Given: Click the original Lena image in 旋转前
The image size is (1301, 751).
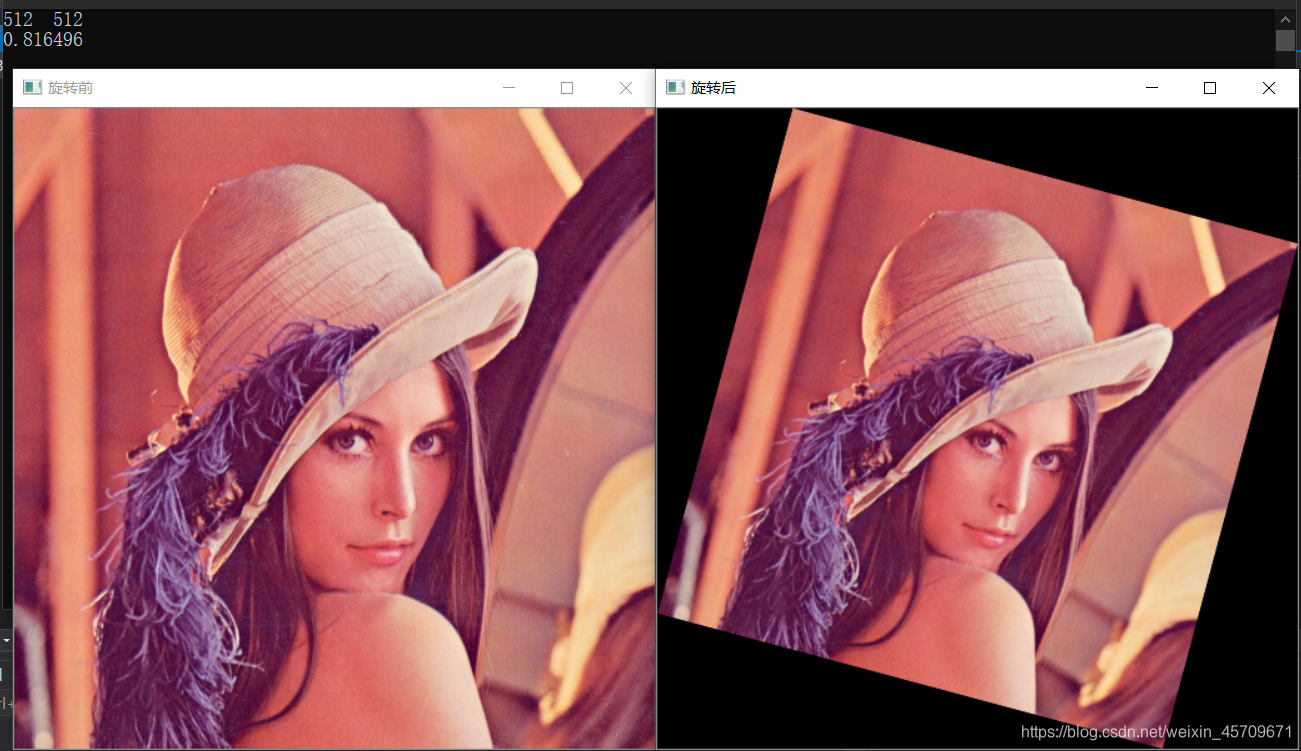Looking at the screenshot, I should (334, 428).
